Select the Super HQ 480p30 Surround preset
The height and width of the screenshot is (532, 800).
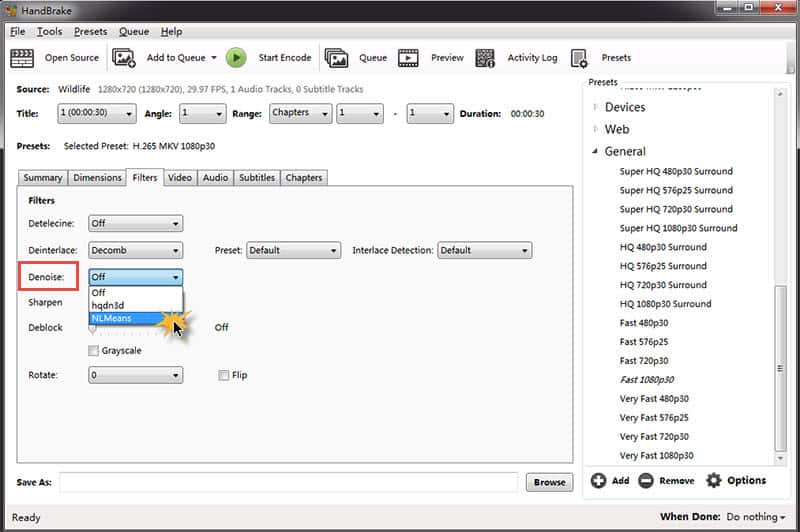point(676,171)
